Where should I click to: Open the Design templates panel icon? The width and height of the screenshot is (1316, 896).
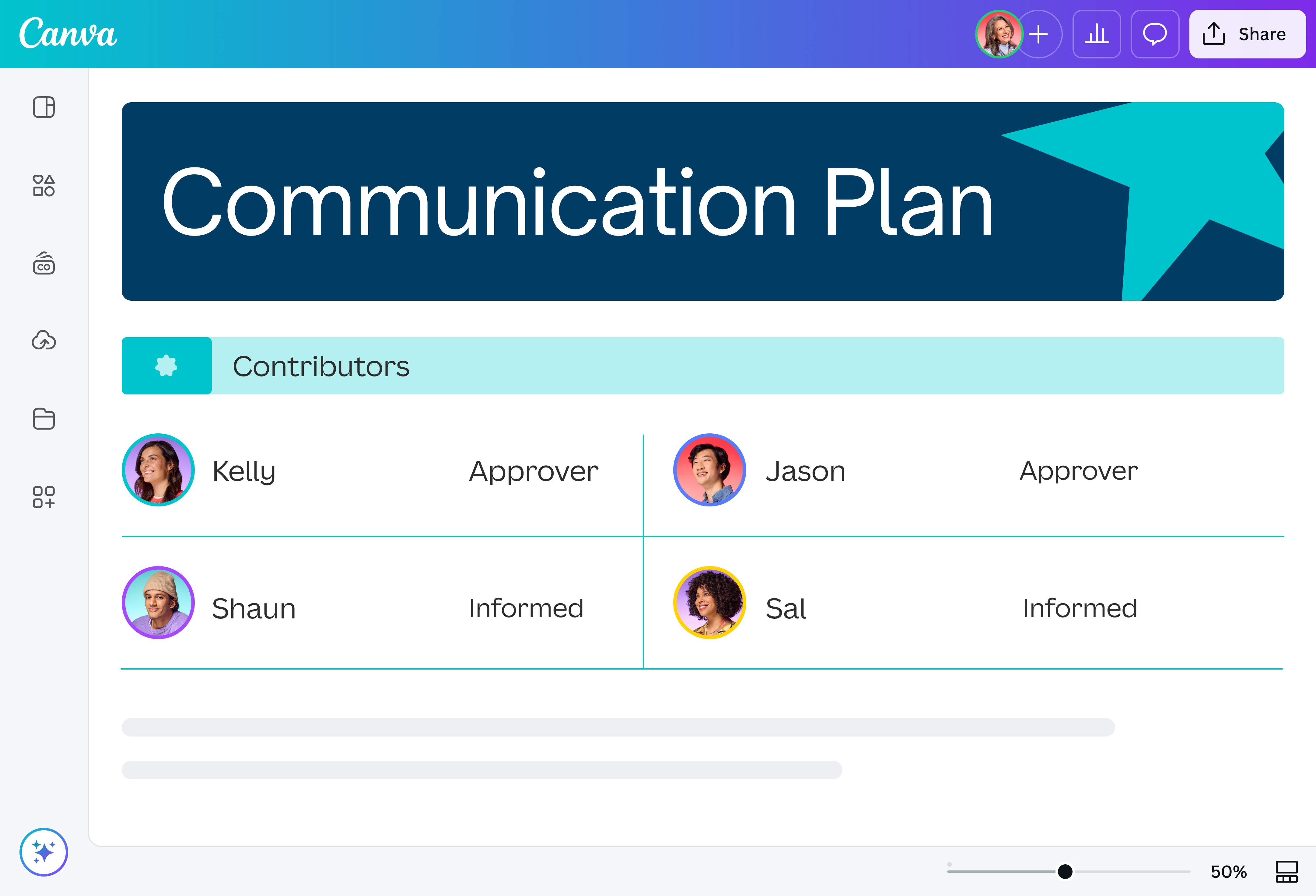(44, 107)
